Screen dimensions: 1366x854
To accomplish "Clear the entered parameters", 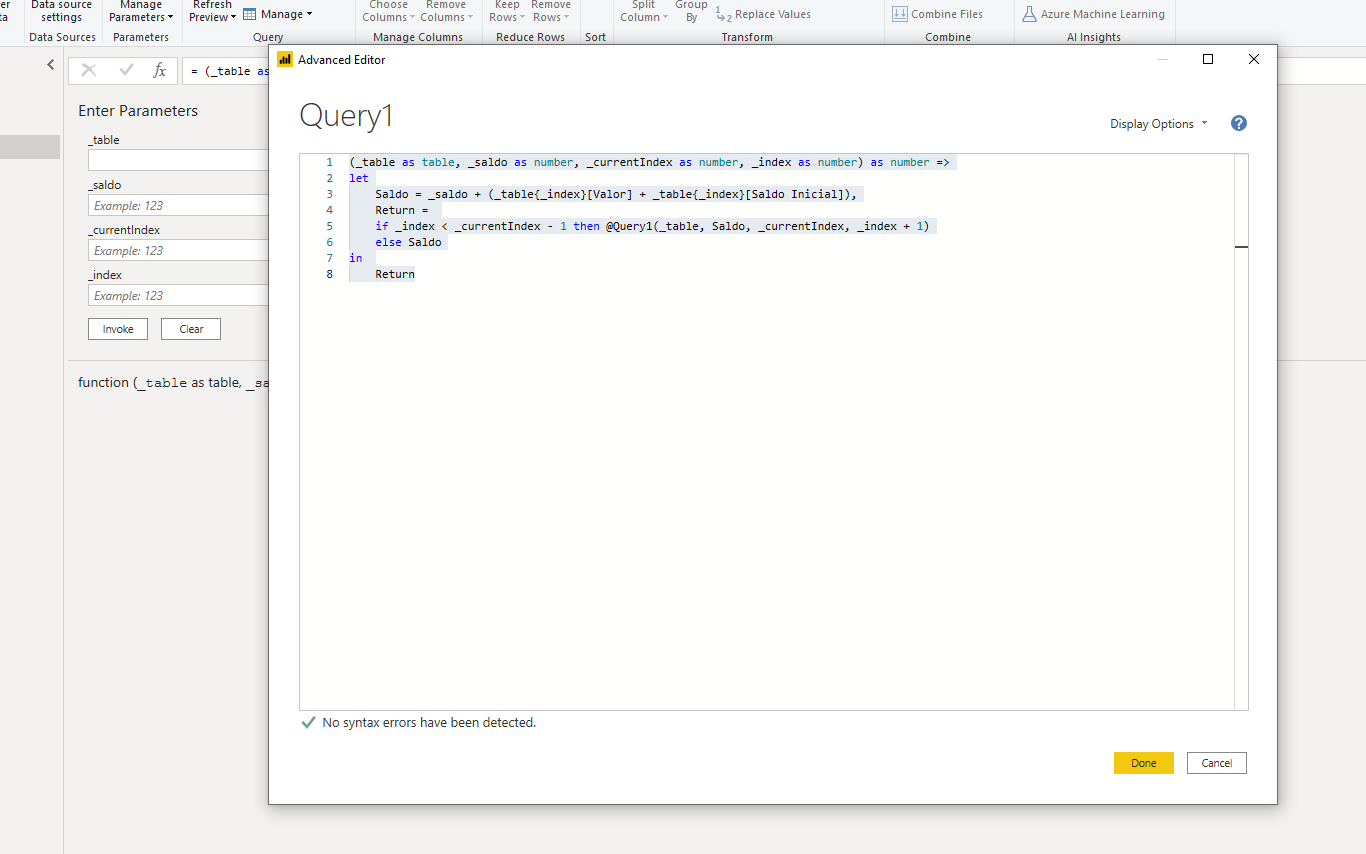I will (191, 329).
